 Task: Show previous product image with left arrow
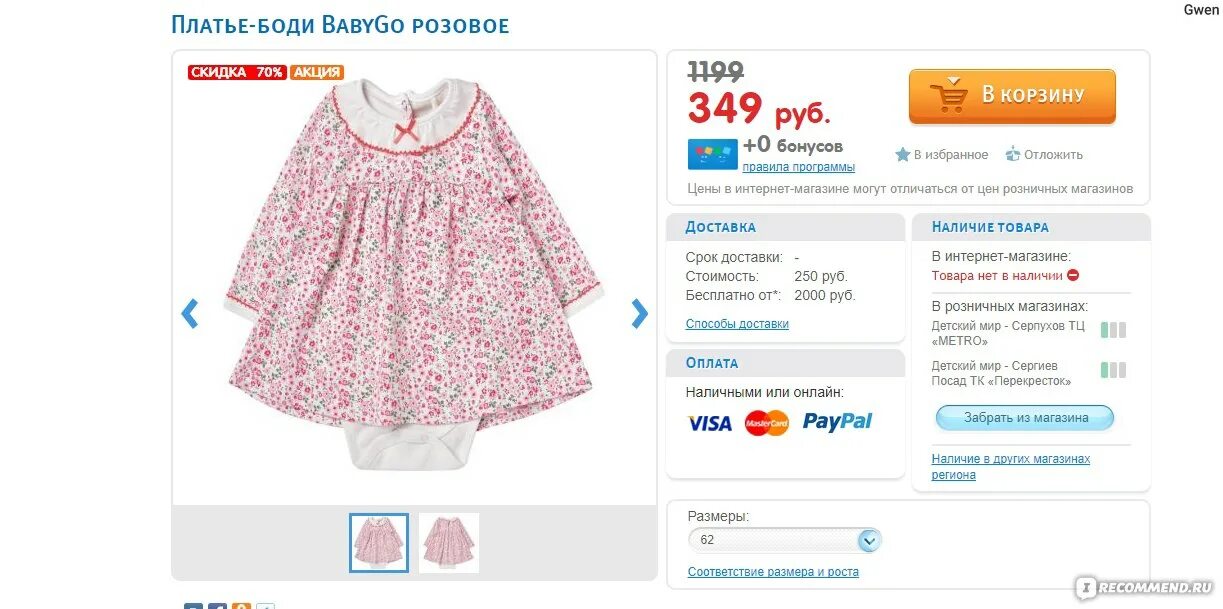189,314
